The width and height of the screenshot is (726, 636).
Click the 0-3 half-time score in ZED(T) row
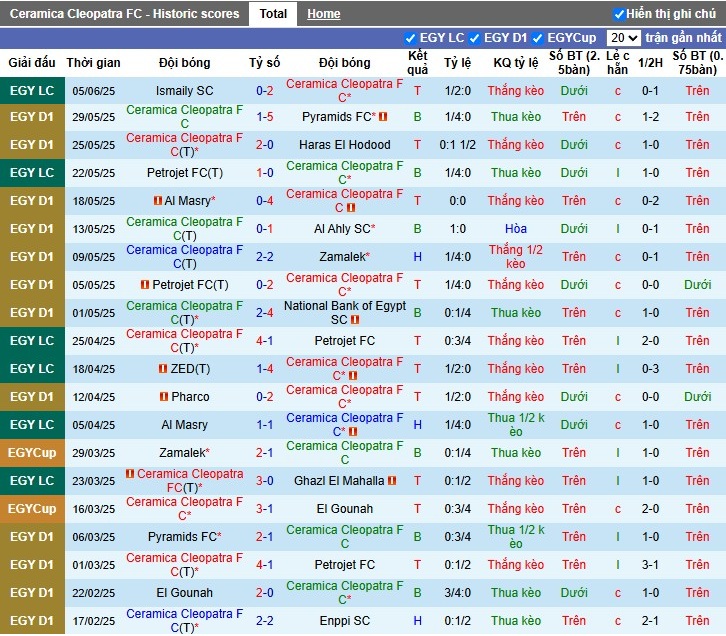[651, 368]
